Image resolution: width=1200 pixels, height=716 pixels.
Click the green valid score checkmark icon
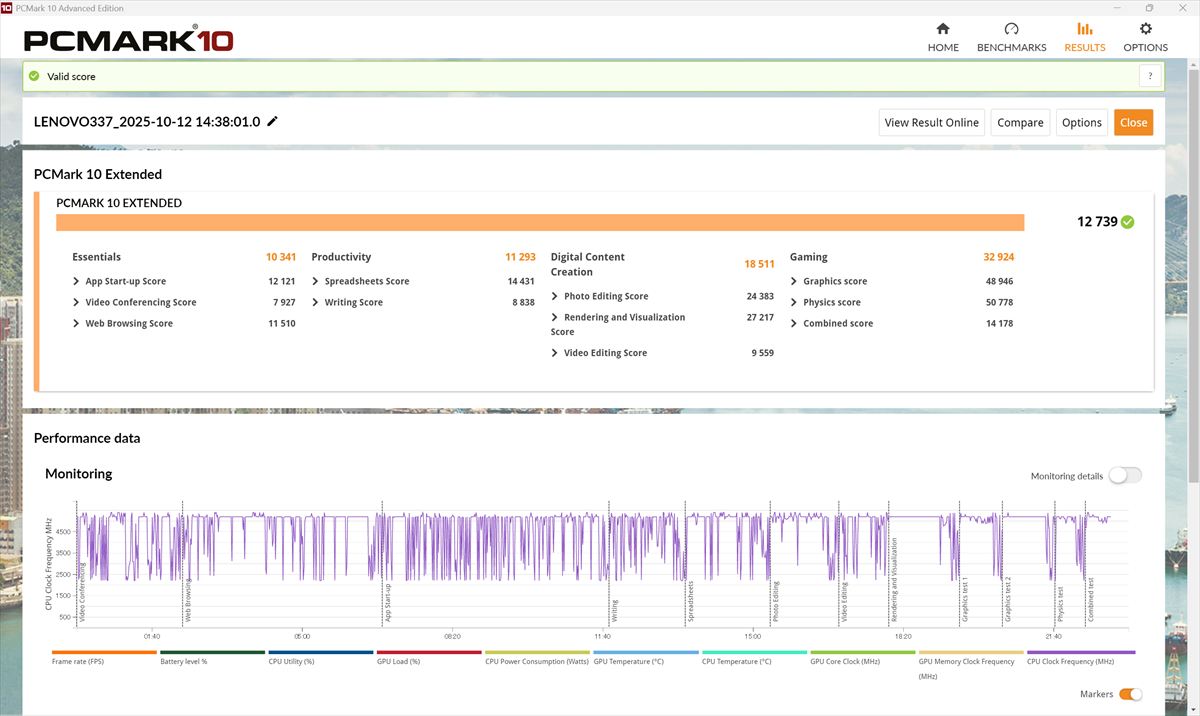pos(35,76)
